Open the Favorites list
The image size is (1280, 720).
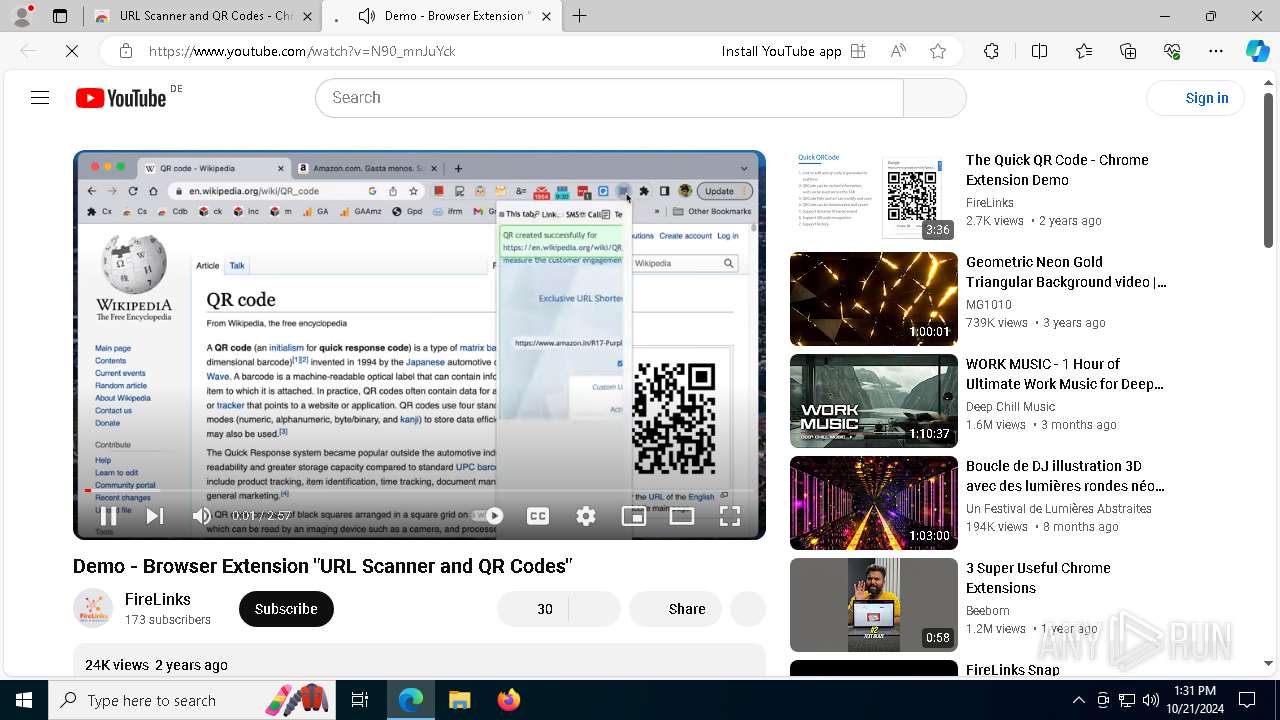click(1084, 51)
